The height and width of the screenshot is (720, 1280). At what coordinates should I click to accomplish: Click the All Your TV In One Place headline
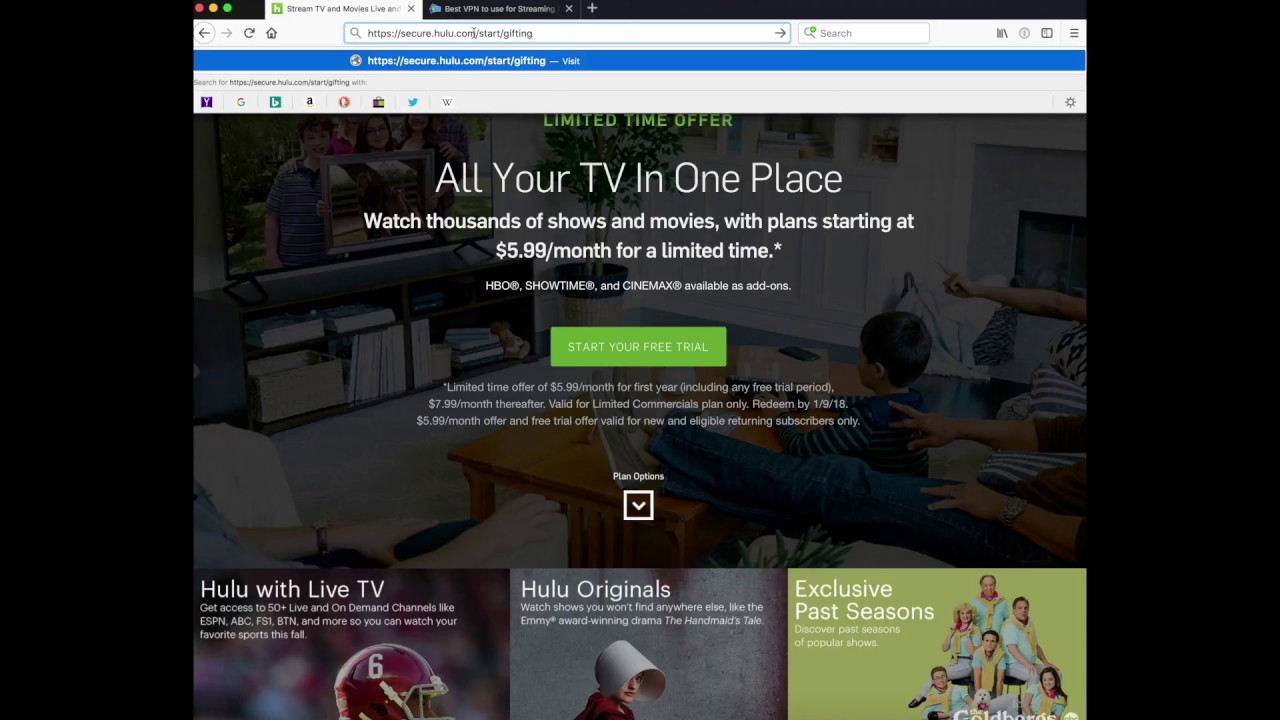[638, 179]
